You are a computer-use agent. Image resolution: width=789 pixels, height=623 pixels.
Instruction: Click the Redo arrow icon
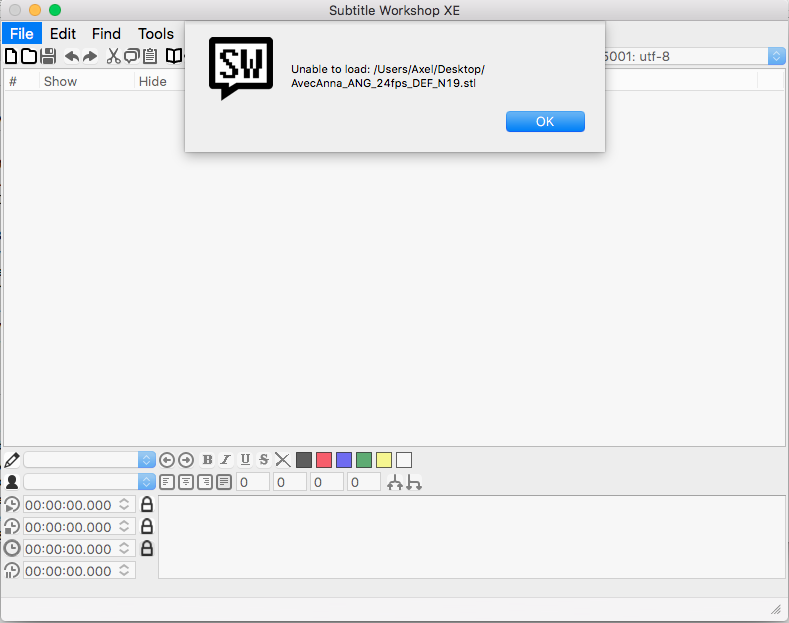tap(90, 56)
